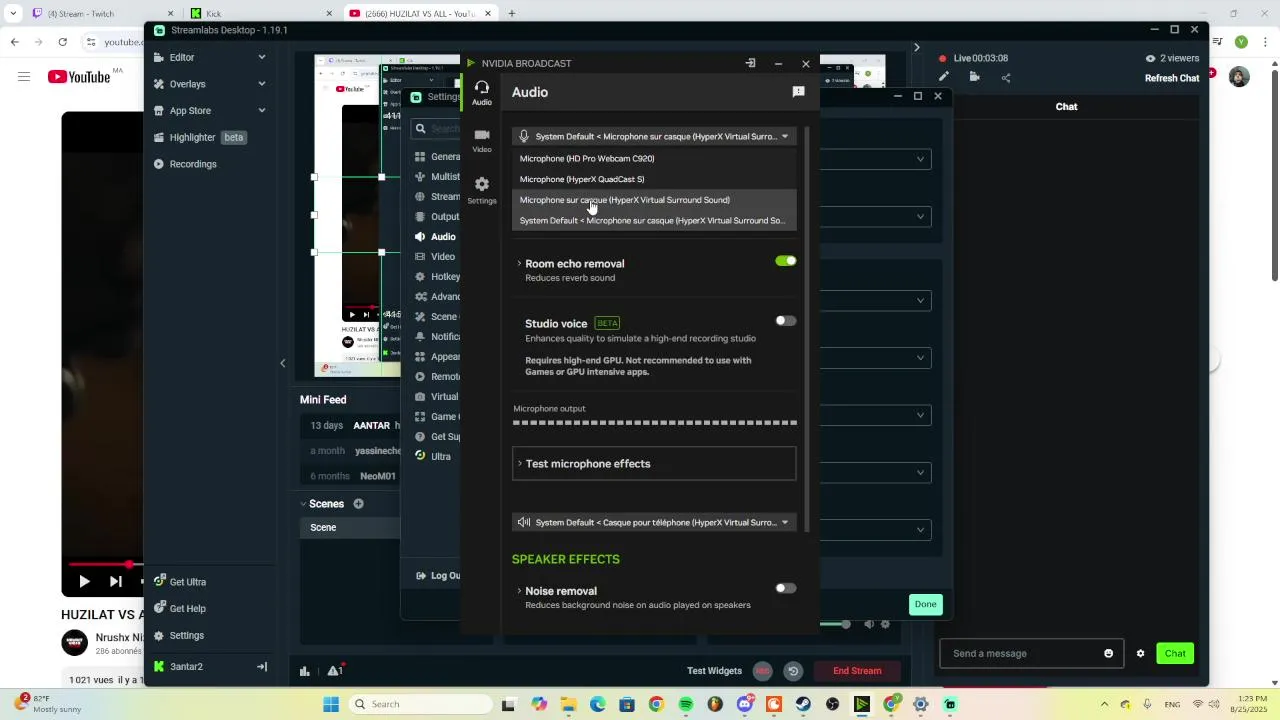Add a new scene with plus icon

[x=358, y=504]
